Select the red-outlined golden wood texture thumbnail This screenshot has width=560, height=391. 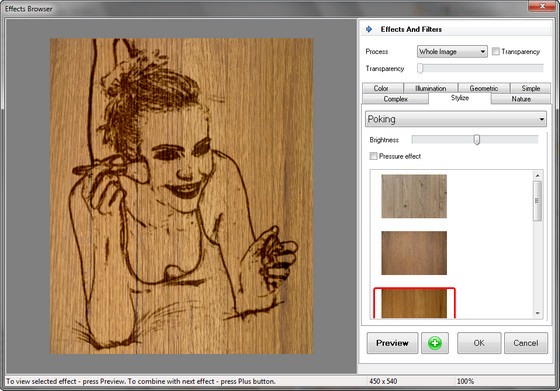pos(414,303)
